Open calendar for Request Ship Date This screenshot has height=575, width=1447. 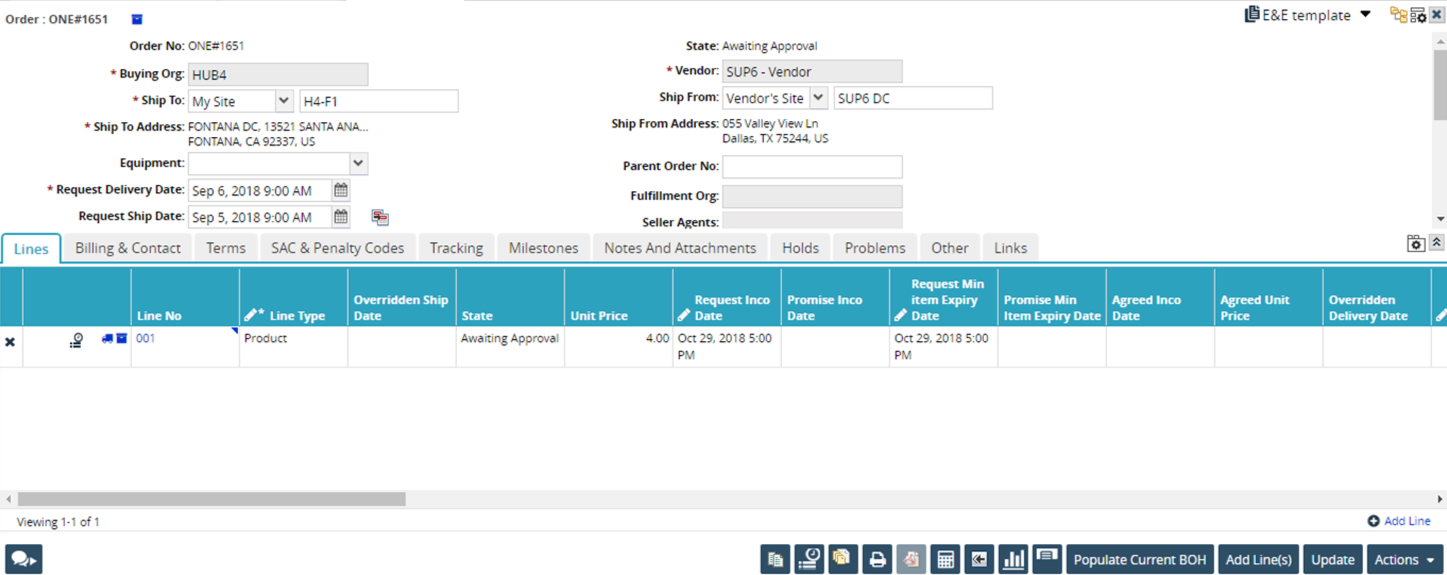341,217
